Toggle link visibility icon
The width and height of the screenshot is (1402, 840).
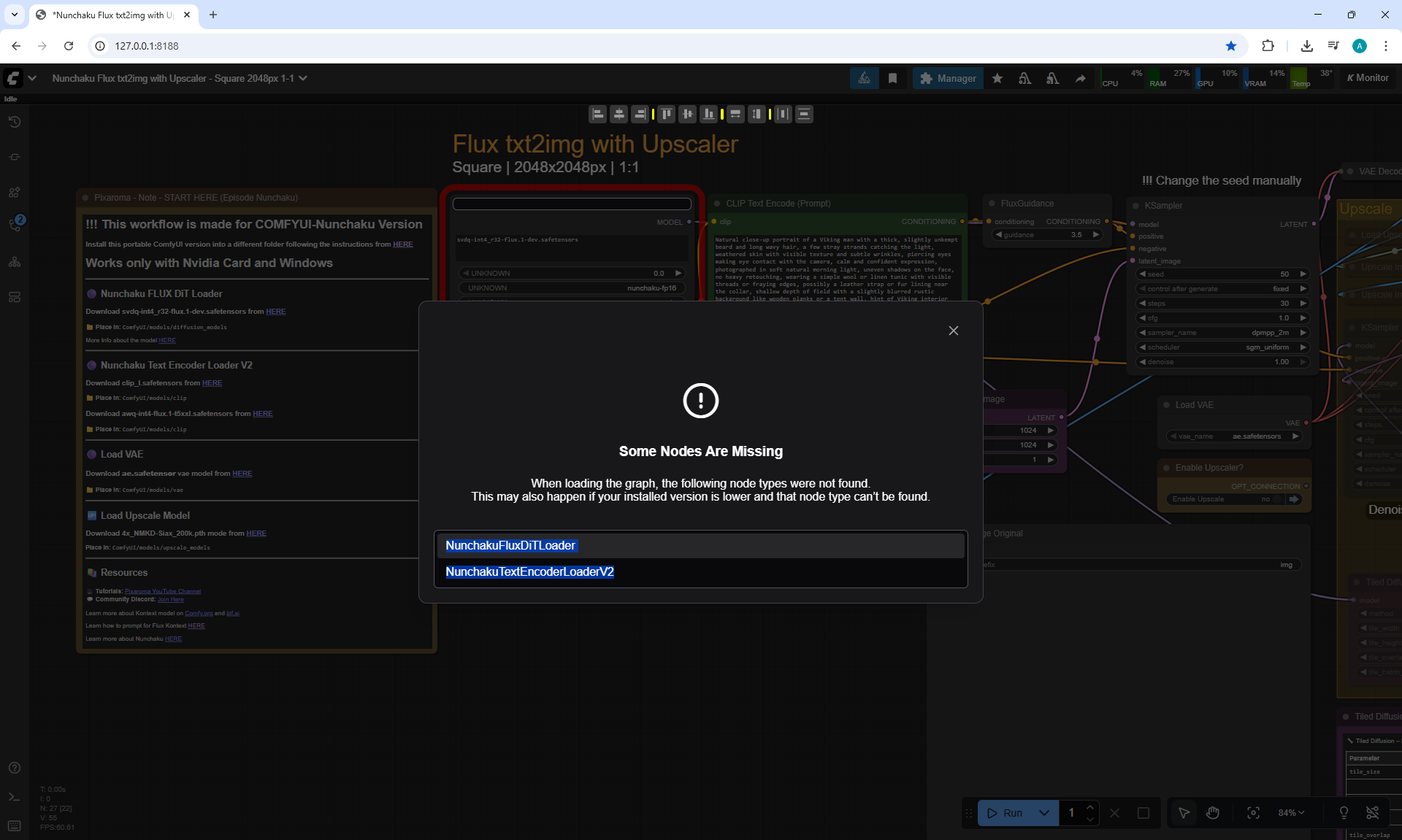pos(1373,813)
